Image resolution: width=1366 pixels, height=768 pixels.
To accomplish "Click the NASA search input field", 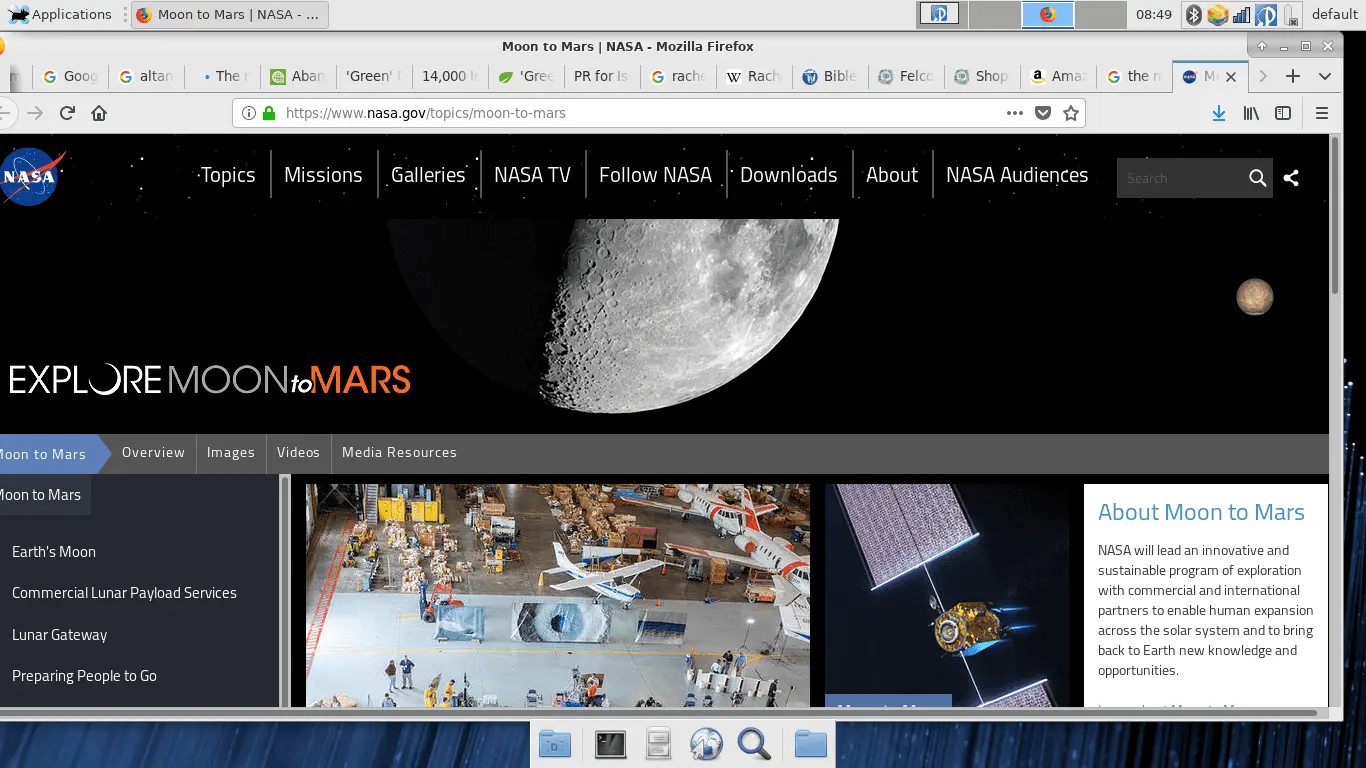I will coord(1180,178).
